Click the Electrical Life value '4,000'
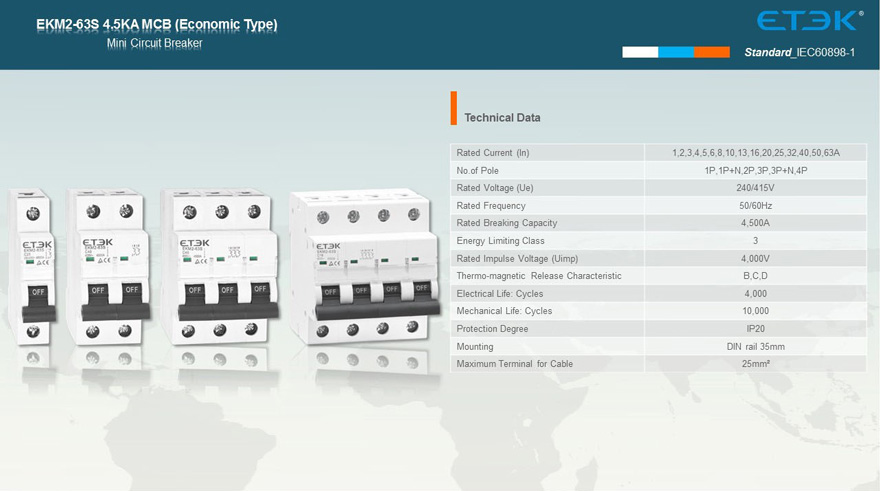 click(755, 294)
